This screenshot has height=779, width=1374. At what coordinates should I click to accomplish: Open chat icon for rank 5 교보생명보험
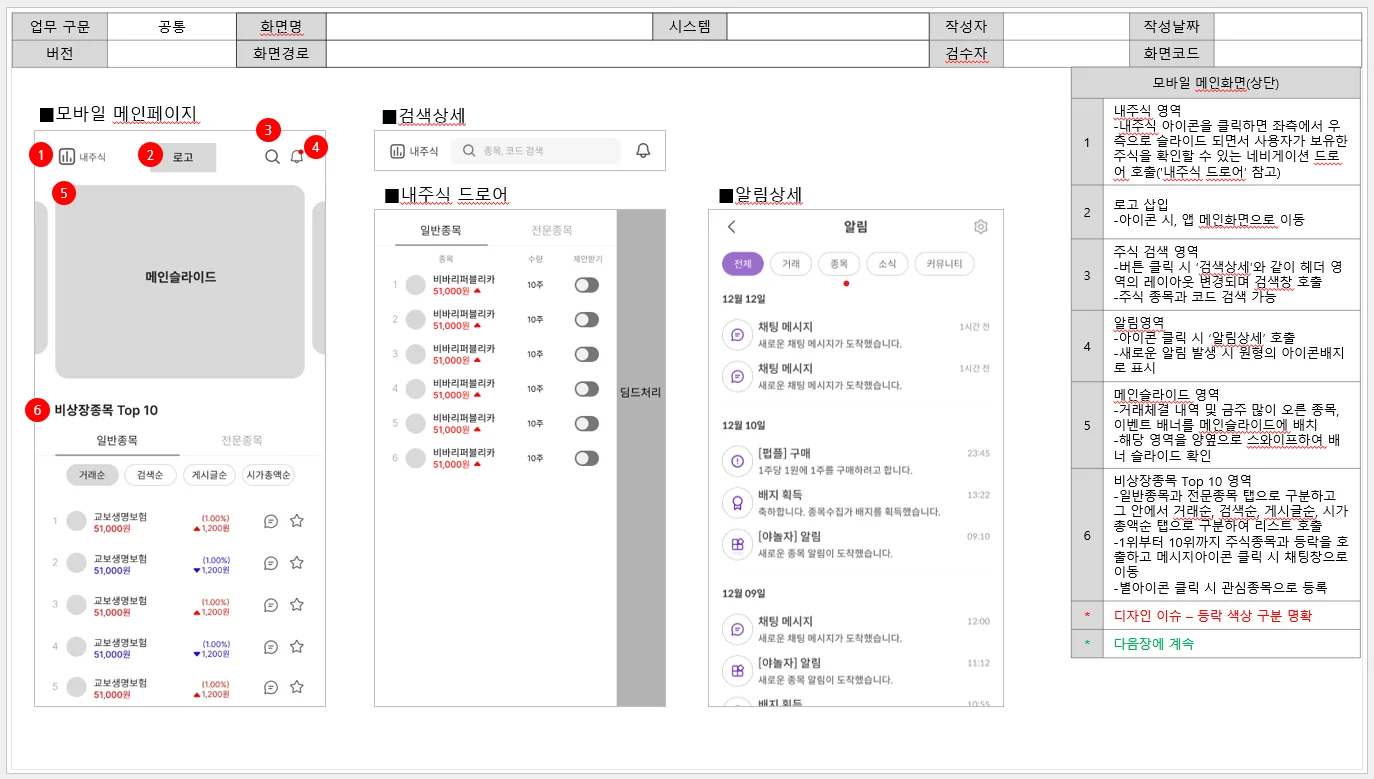(x=271, y=687)
